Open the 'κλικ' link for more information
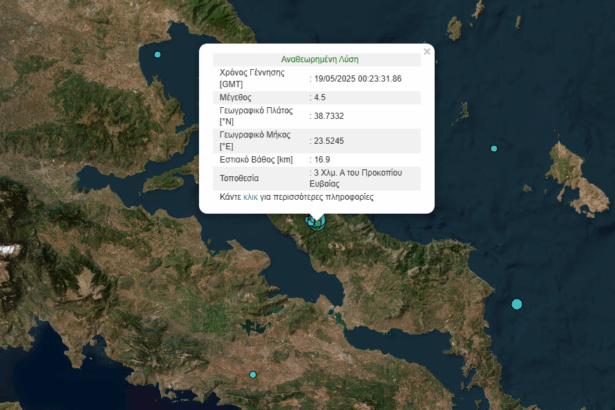 [250, 198]
